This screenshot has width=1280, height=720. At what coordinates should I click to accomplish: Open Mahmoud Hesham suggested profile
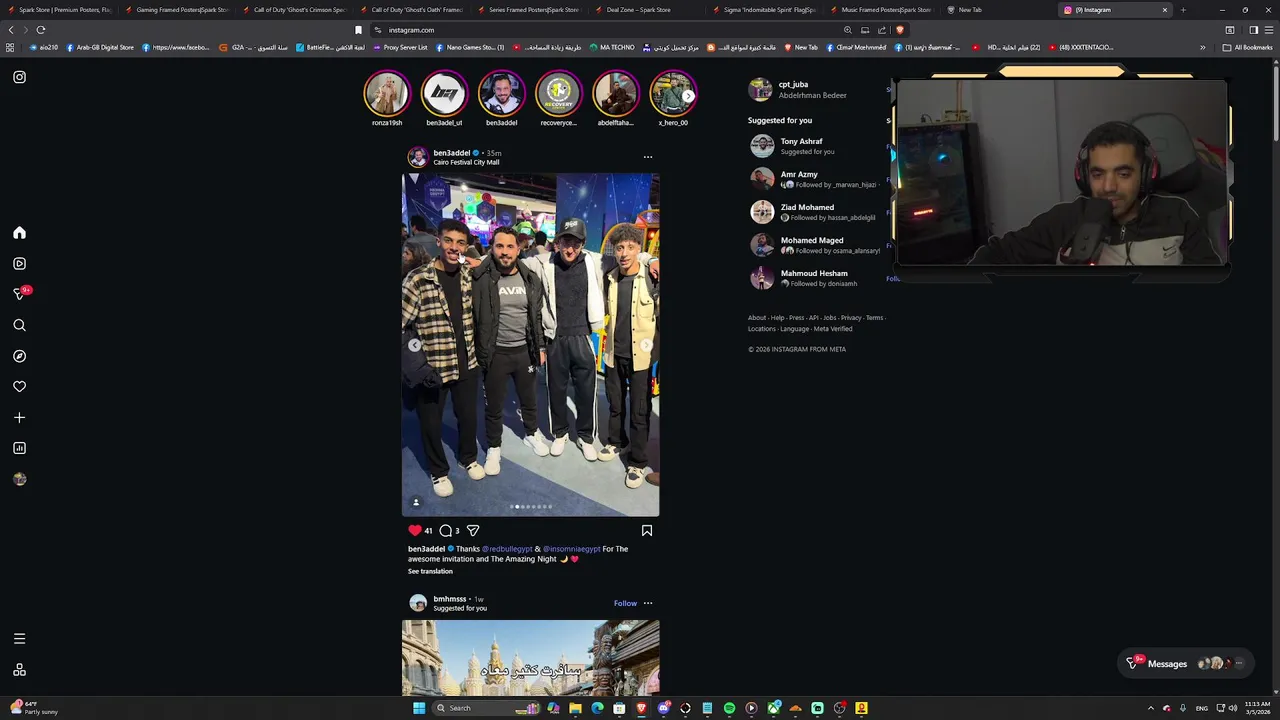coord(814,273)
